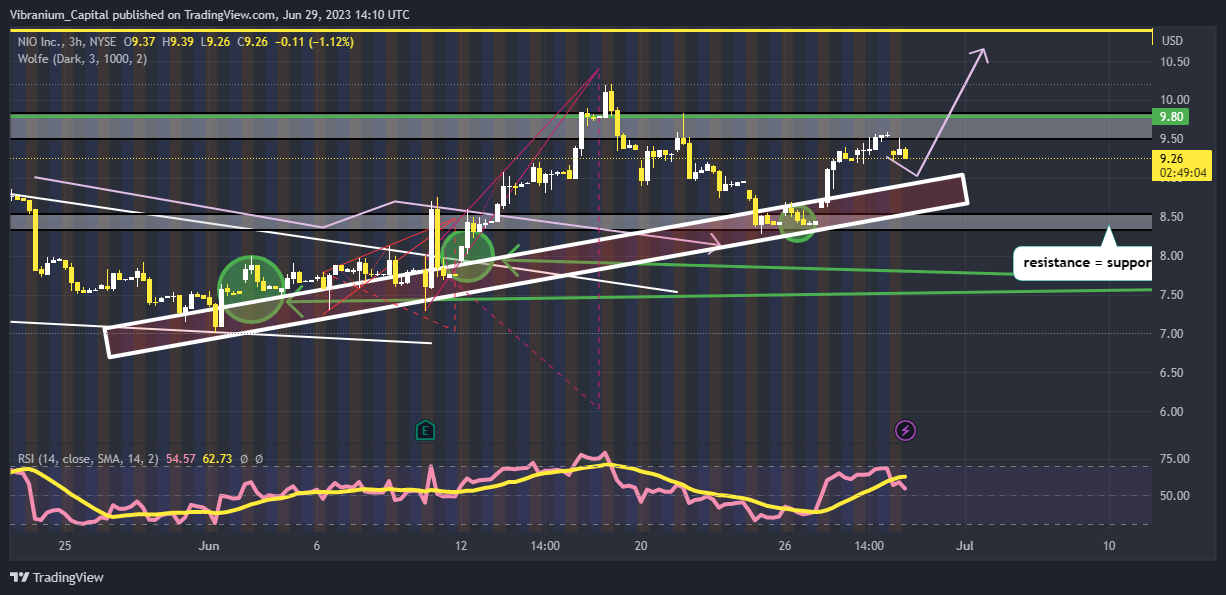Image resolution: width=1226 pixels, height=595 pixels.
Task: Click the 6.50 price axis label
Action: (x=1173, y=373)
